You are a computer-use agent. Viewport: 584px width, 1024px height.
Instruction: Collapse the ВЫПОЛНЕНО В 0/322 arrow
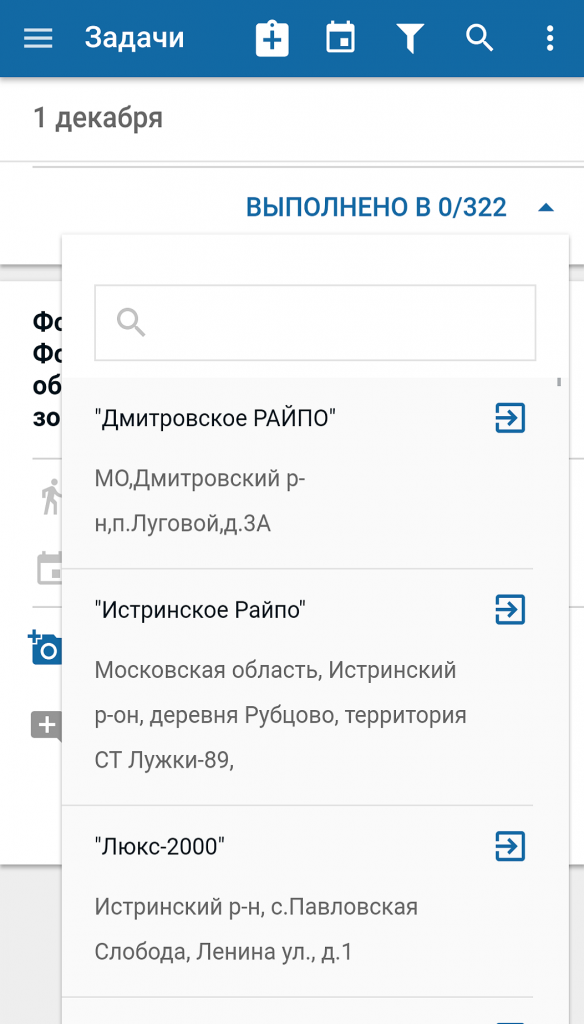(x=546, y=208)
